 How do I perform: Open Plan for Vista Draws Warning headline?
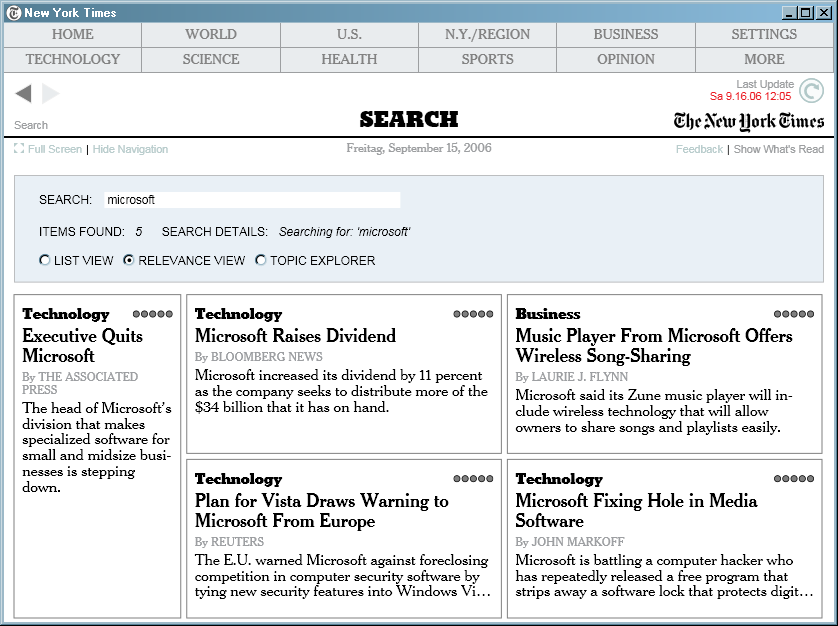(321, 511)
